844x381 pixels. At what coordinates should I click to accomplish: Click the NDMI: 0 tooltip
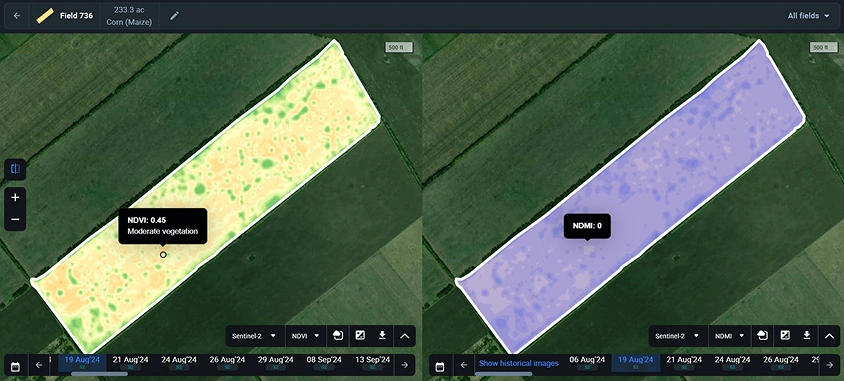click(x=587, y=226)
